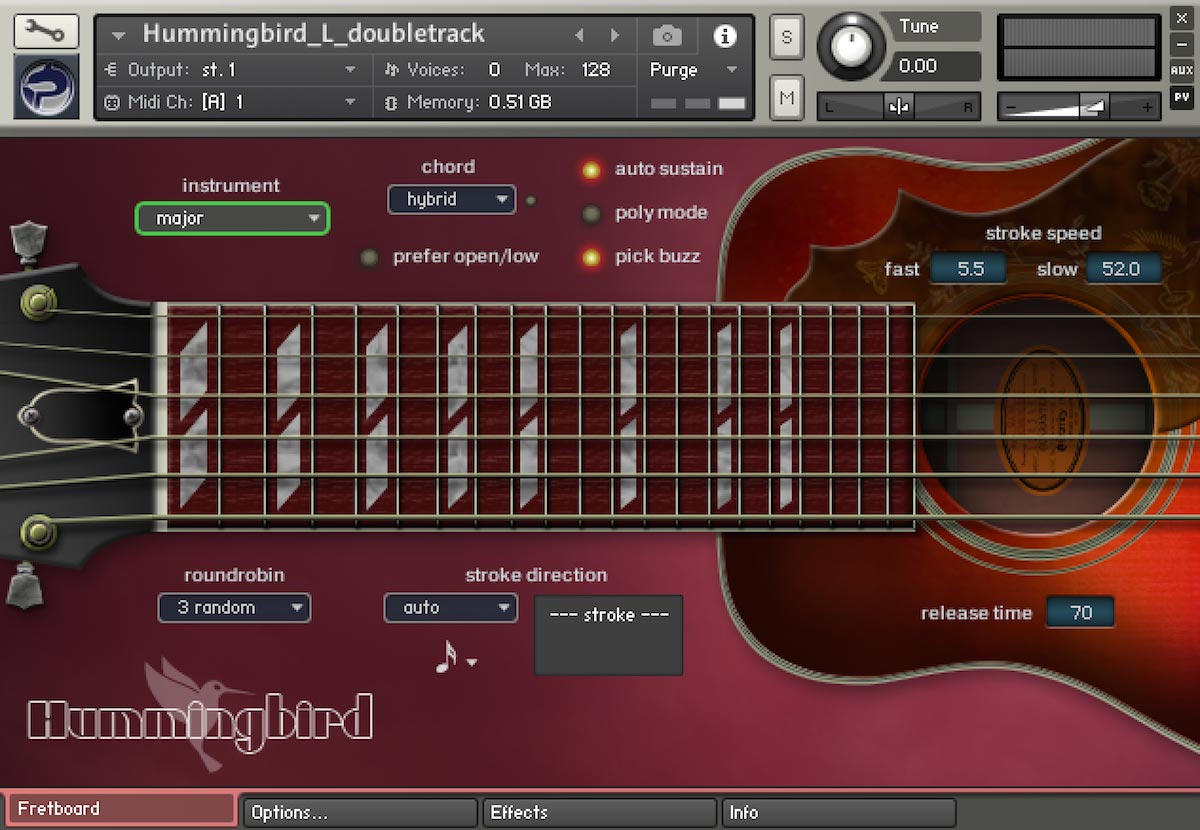Turn off the pick buzz option

pos(591,257)
